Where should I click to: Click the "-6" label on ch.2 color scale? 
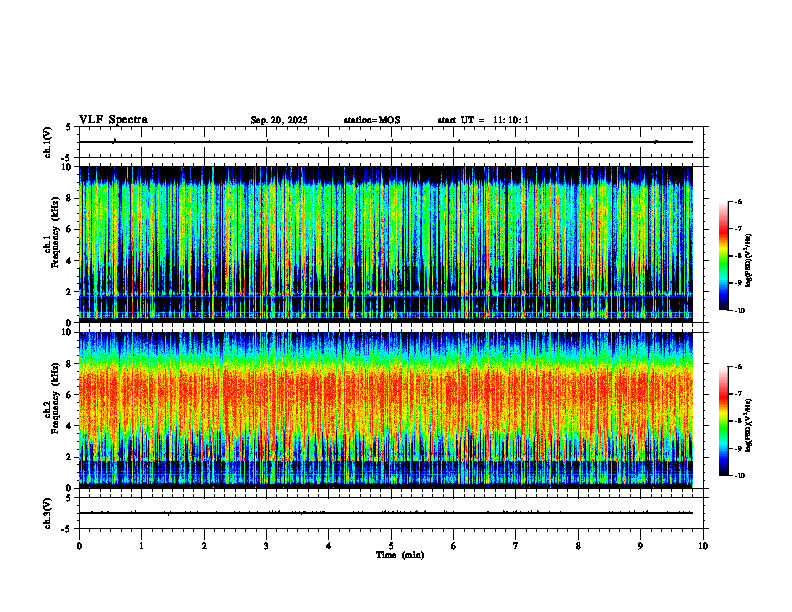point(738,367)
